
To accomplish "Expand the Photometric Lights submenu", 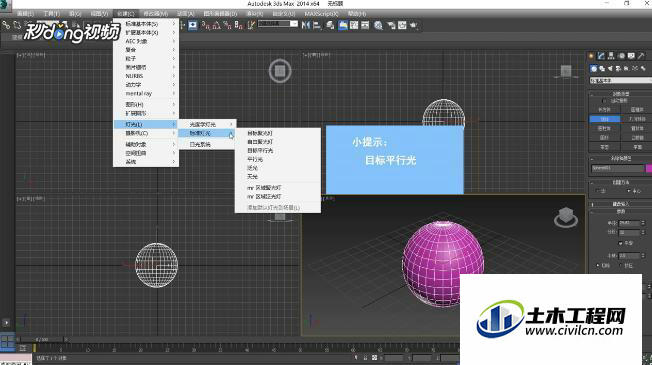I will coord(207,124).
